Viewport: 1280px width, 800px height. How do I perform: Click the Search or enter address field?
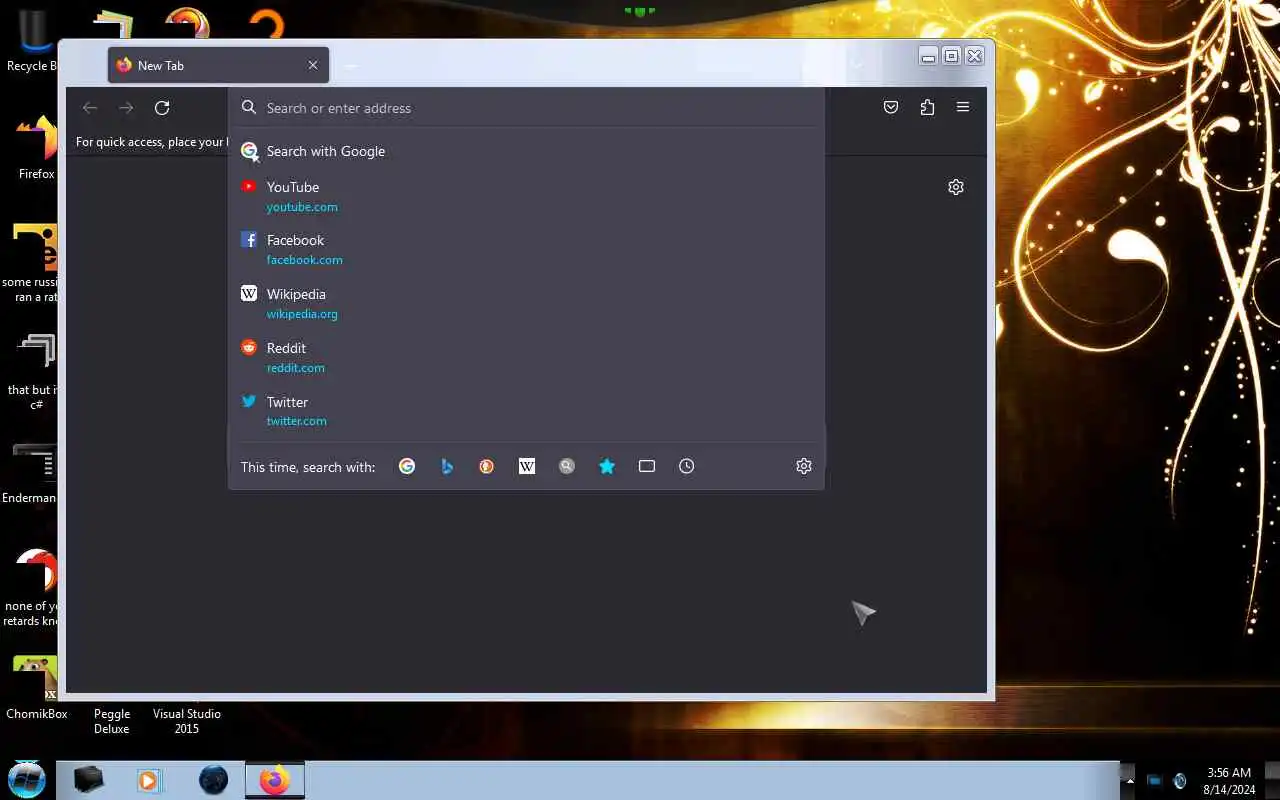[526, 108]
